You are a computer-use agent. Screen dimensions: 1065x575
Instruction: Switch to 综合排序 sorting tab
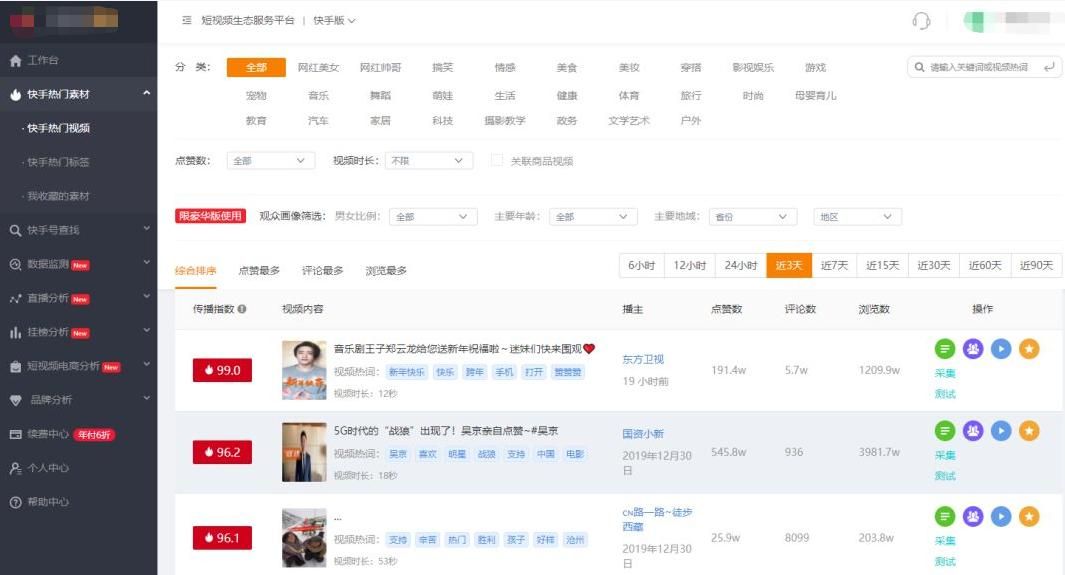point(196,270)
